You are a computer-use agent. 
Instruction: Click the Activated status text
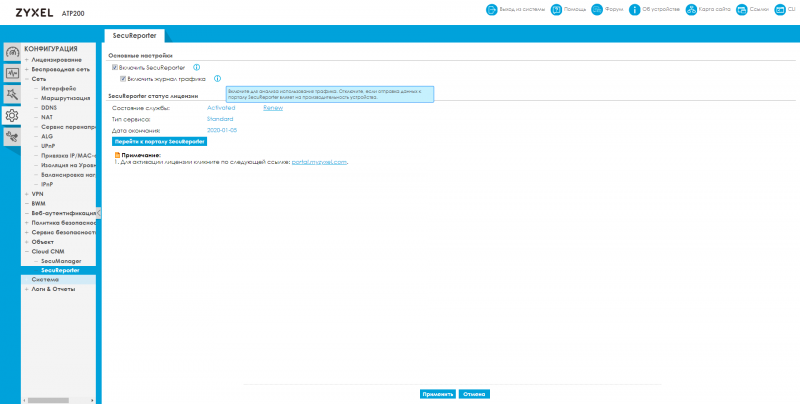click(221, 108)
